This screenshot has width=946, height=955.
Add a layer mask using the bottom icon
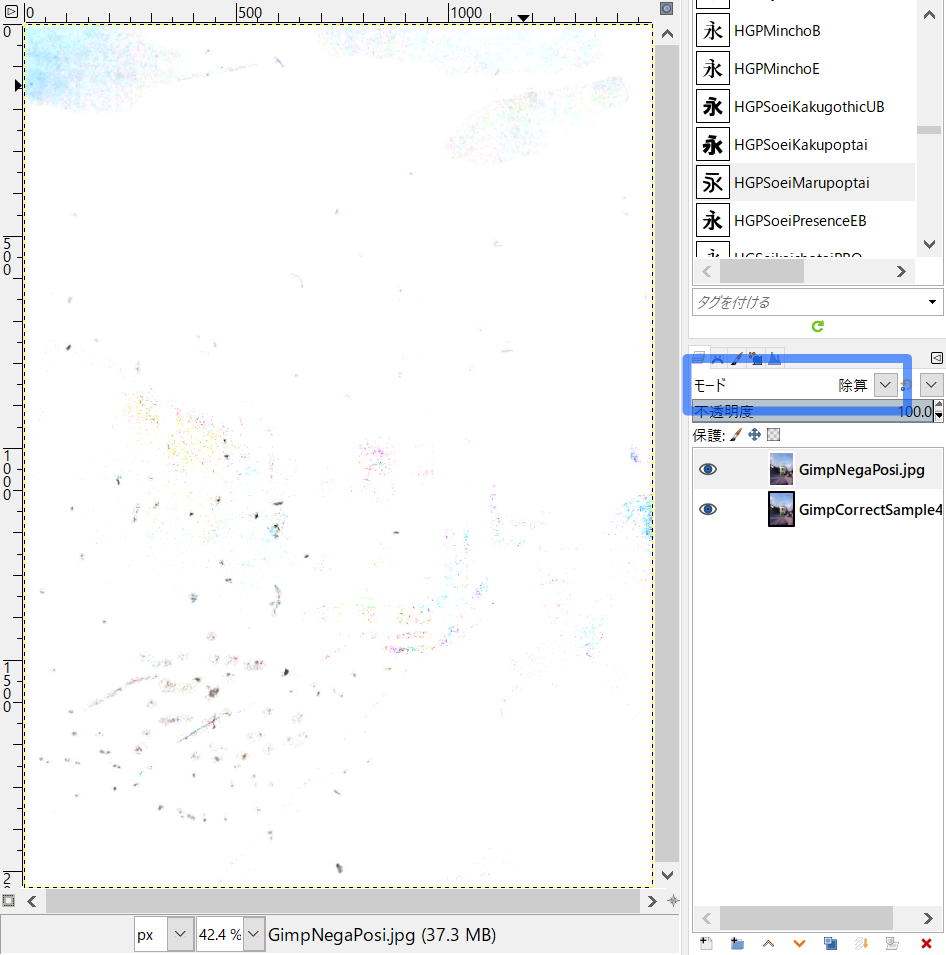click(892, 943)
